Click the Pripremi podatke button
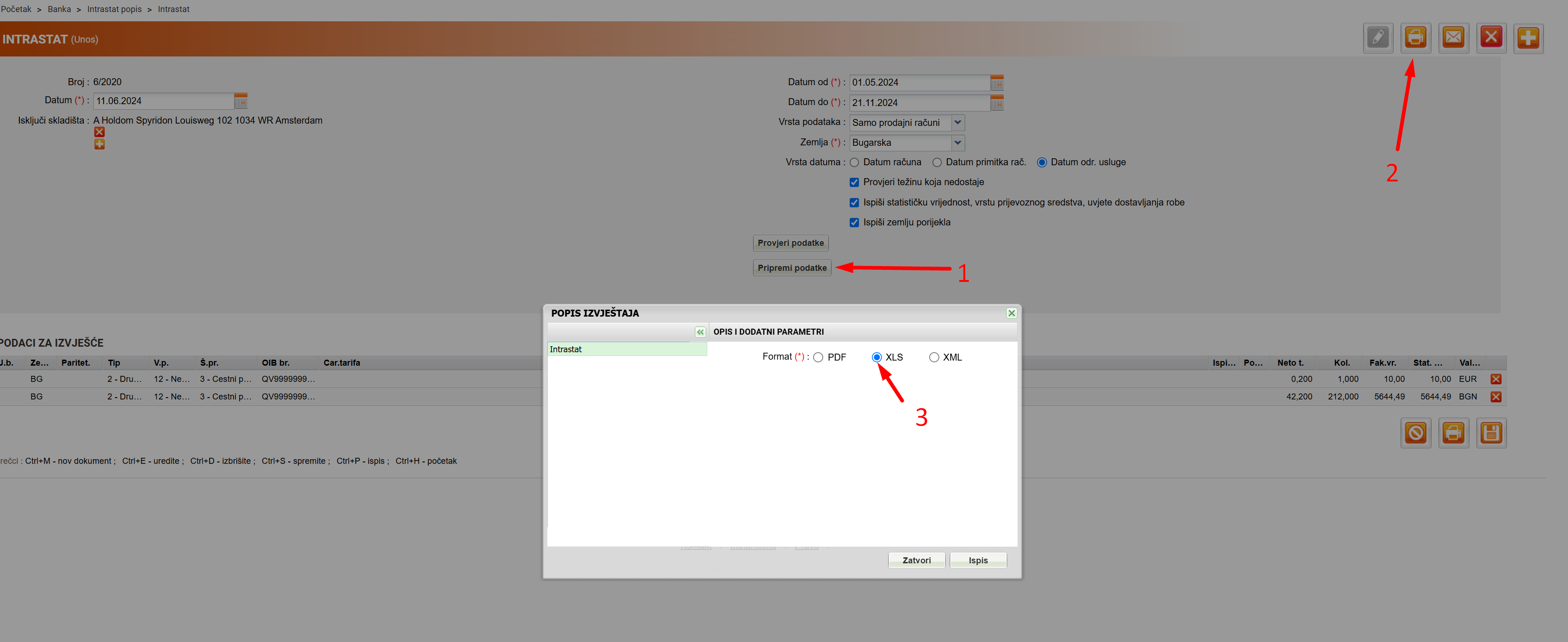This screenshot has width=1568, height=642. point(791,268)
